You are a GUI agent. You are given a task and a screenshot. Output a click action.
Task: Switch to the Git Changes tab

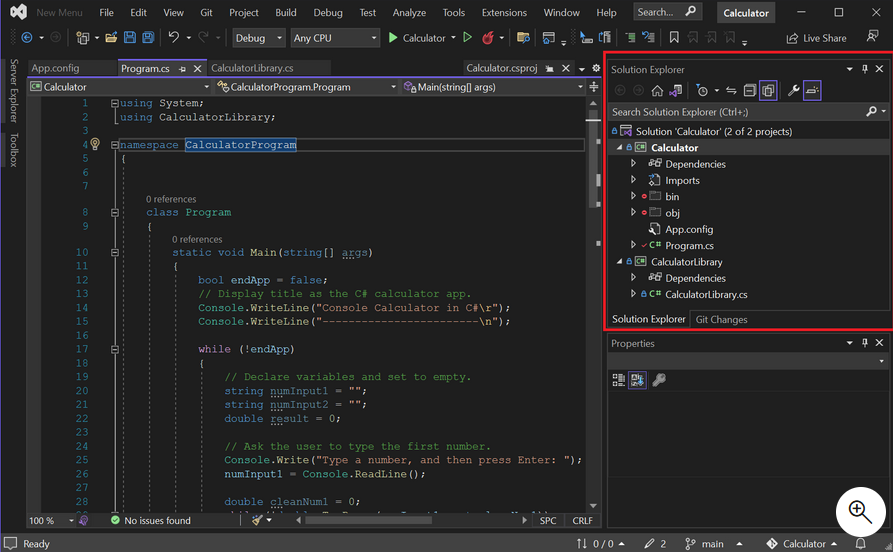tap(721, 319)
